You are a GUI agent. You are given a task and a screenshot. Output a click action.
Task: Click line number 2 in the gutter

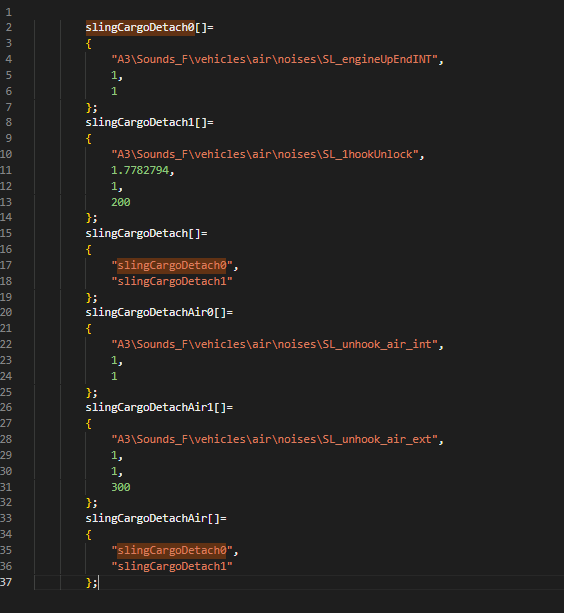click(9, 28)
